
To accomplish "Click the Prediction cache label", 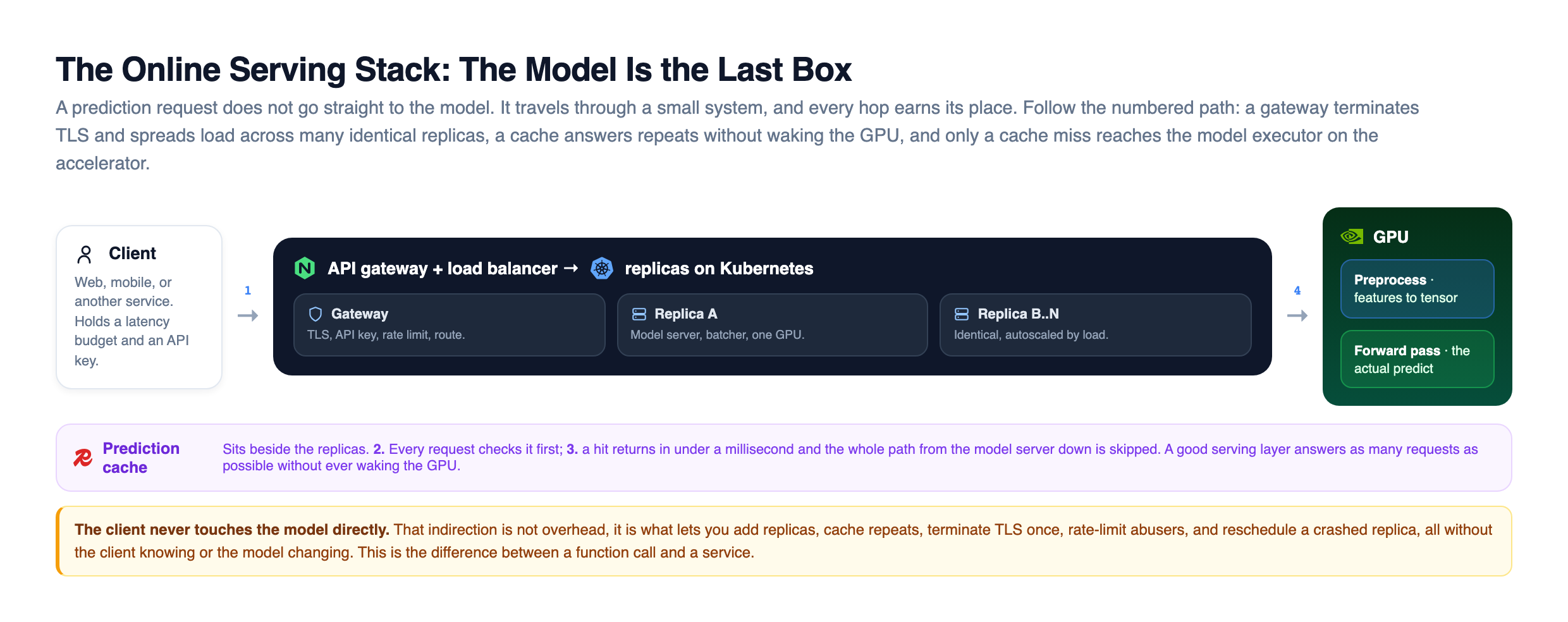I will coord(141,458).
